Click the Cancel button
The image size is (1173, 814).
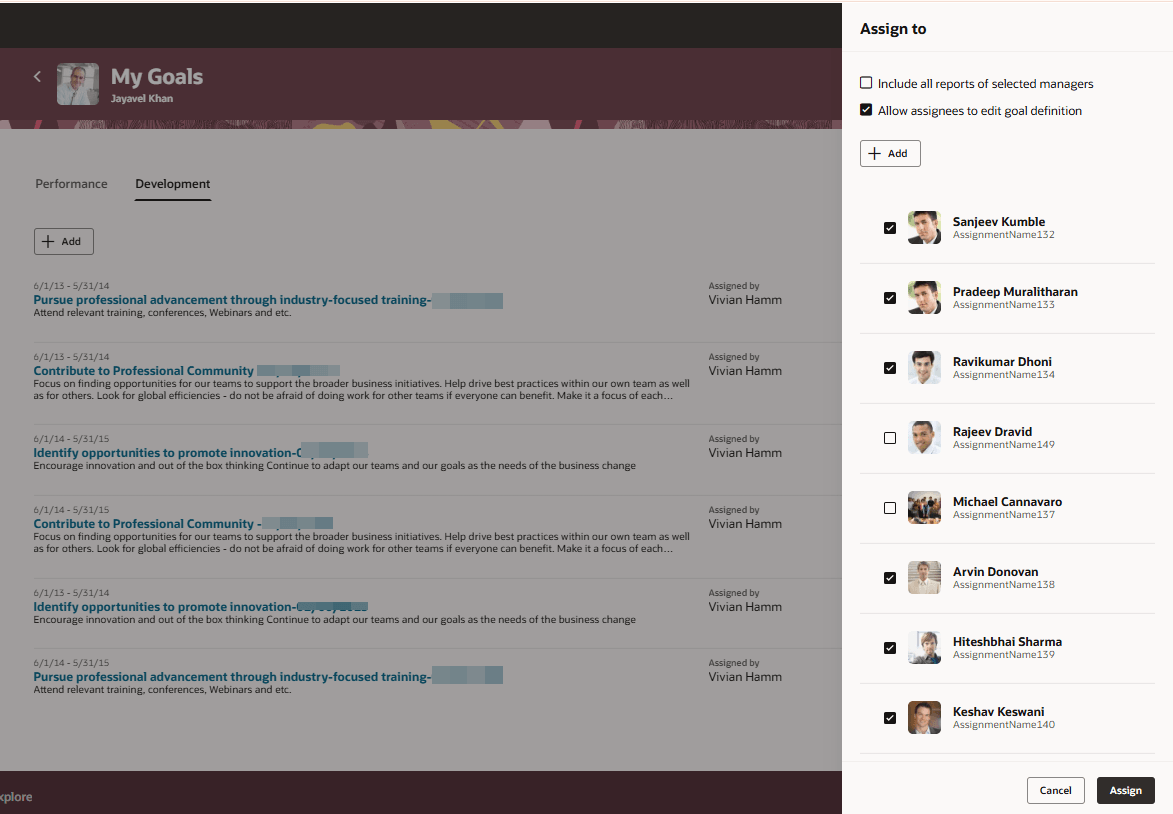coord(1055,790)
